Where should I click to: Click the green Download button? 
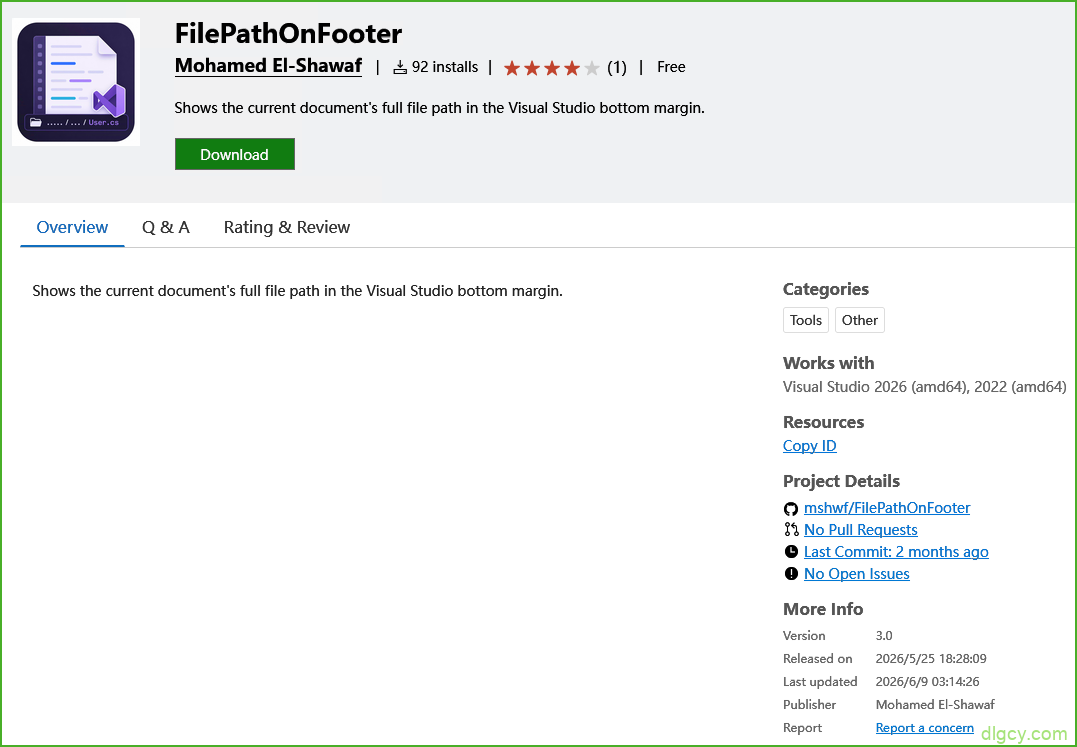point(234,154)
